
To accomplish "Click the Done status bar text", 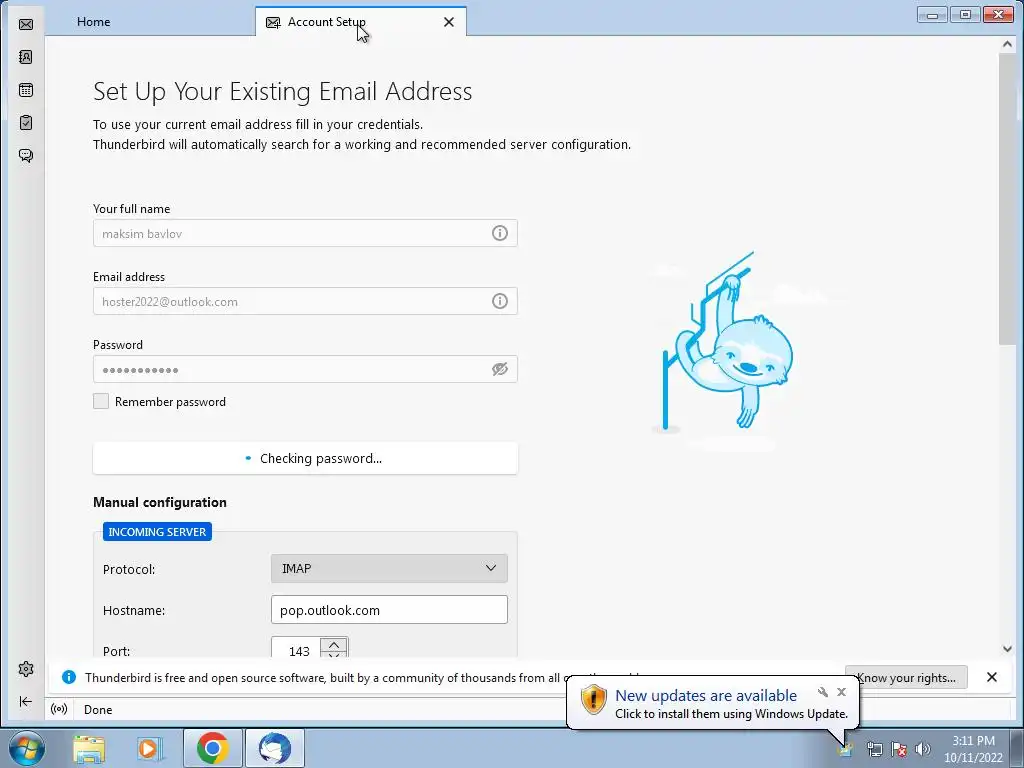I will click(x=98, y=710).
